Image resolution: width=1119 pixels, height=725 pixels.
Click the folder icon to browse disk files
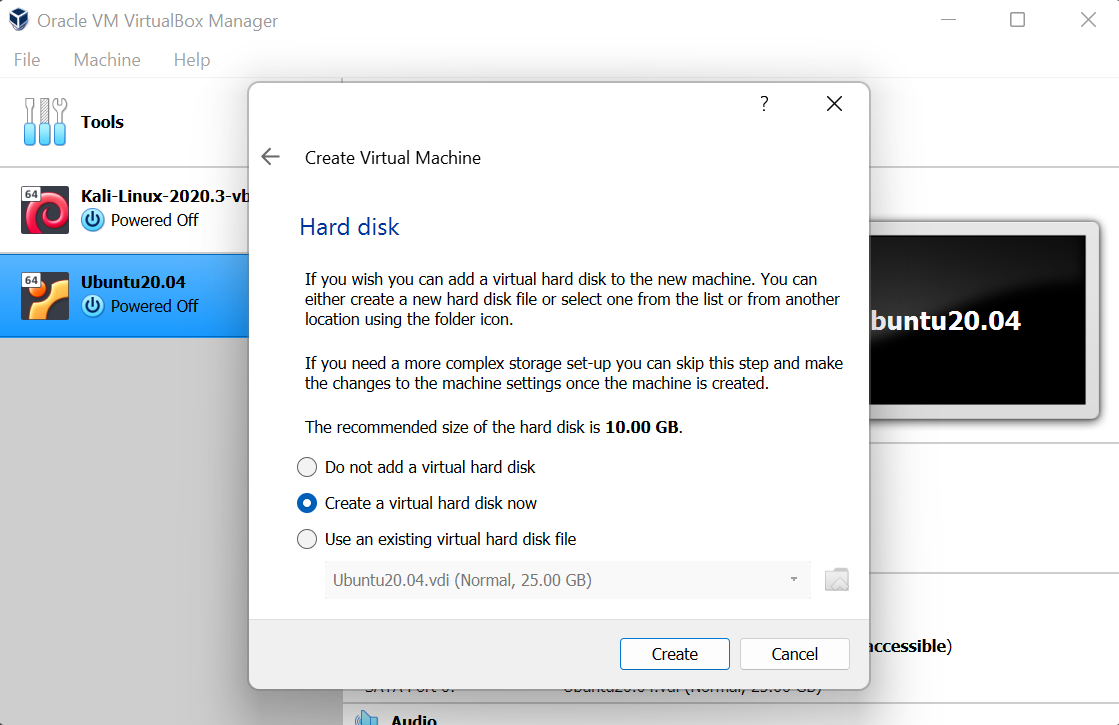837,579
